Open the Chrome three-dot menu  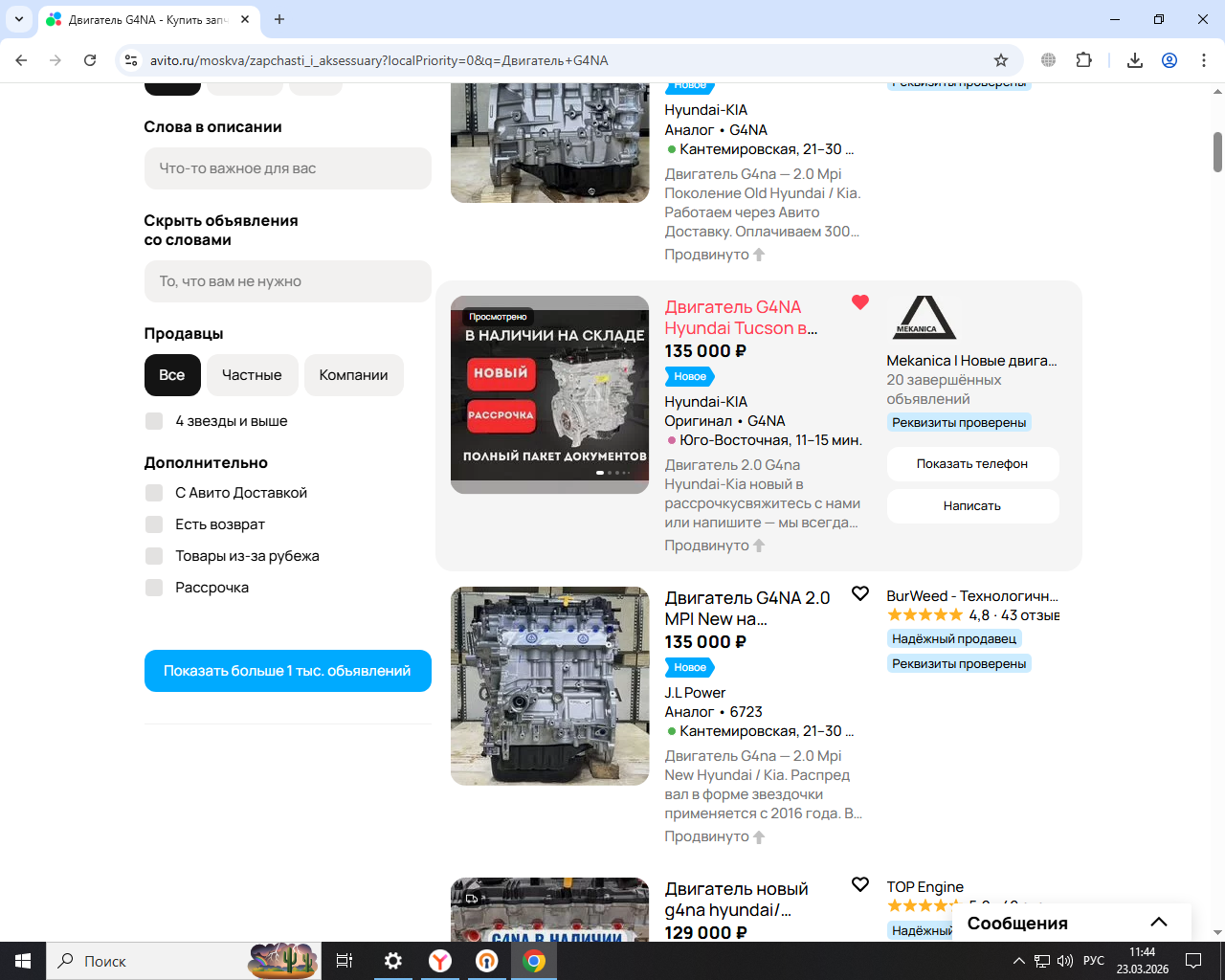point(1204,60)
